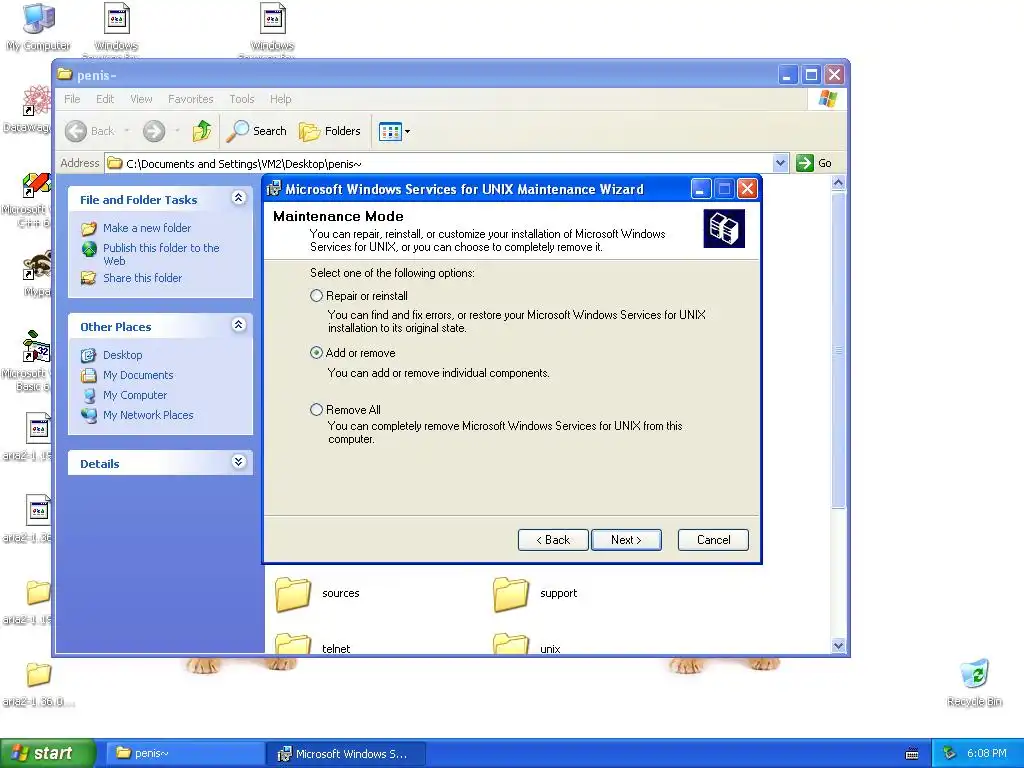Click the tray keyboard icon
Image resolution: width=1024 pixels, height=768 pixels.
click(912, 754)
